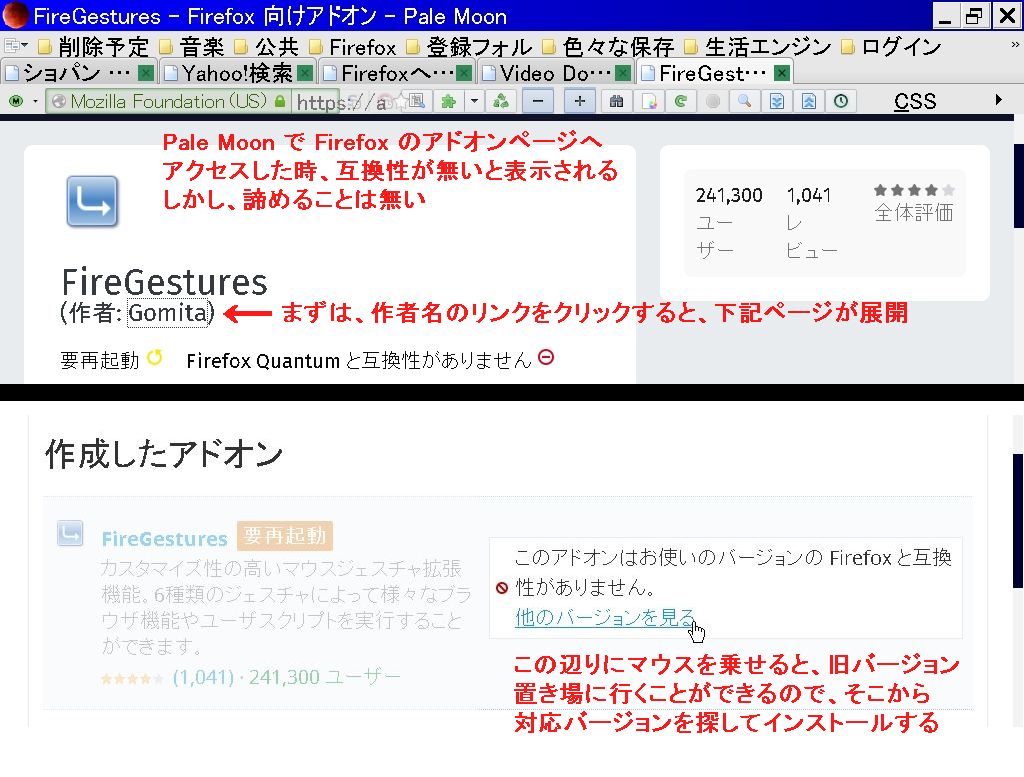The image size is (1024, 777).
Task: Click the globe site identity icon
Action: point(59,101)
